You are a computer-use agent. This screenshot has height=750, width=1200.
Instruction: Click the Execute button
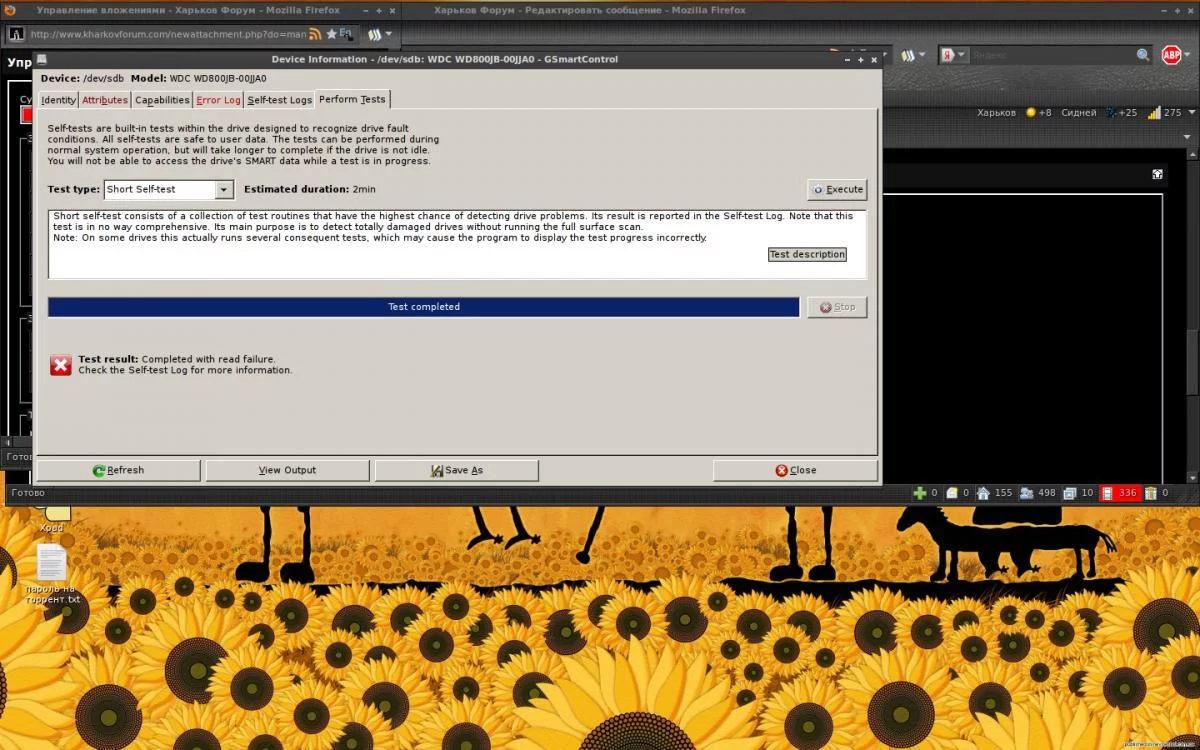837,189
